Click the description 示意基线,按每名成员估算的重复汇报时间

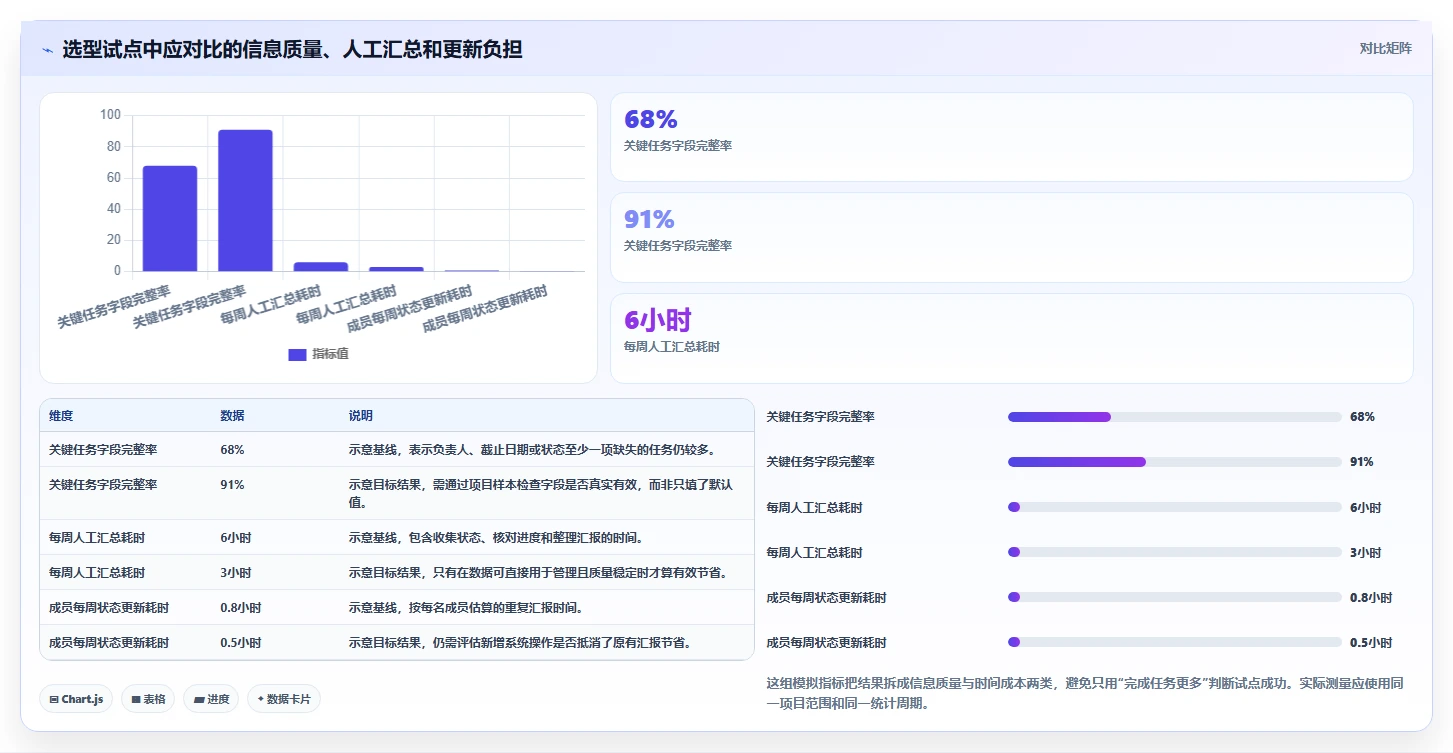(x=465, y=608)
